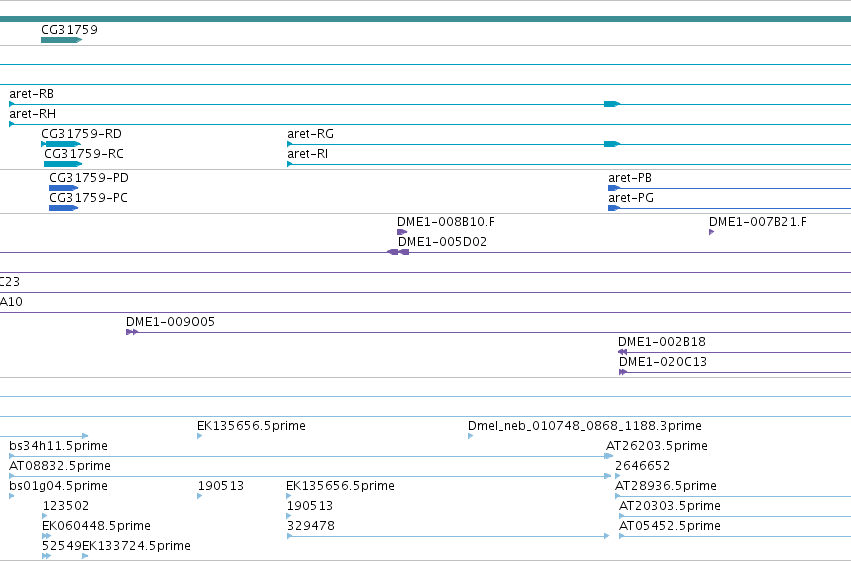Click the exon block on aret-RG transcript
851x561 pixels.
[x=612, y=144]
